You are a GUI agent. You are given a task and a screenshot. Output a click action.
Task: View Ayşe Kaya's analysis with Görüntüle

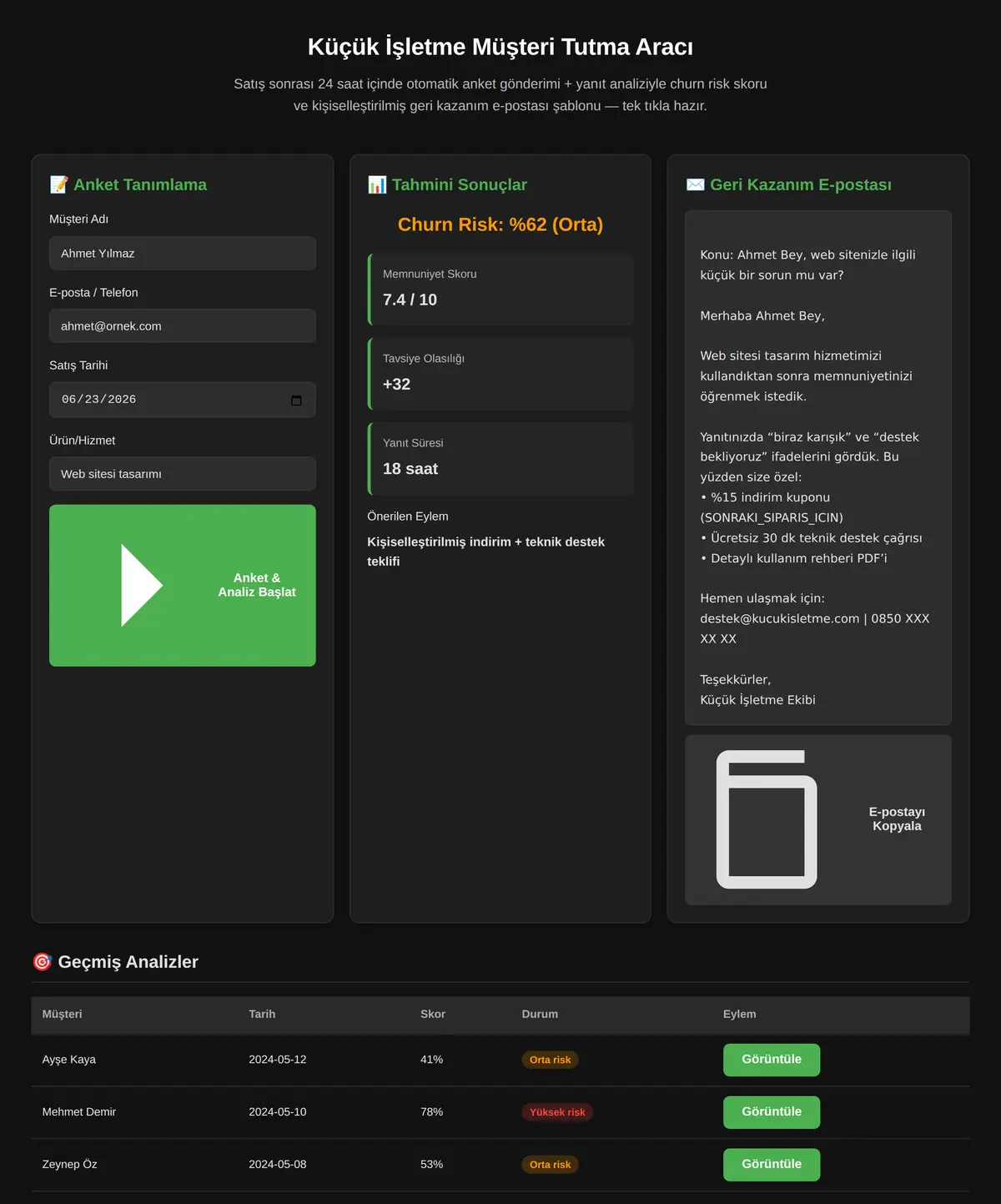(x=772, y=1060)
